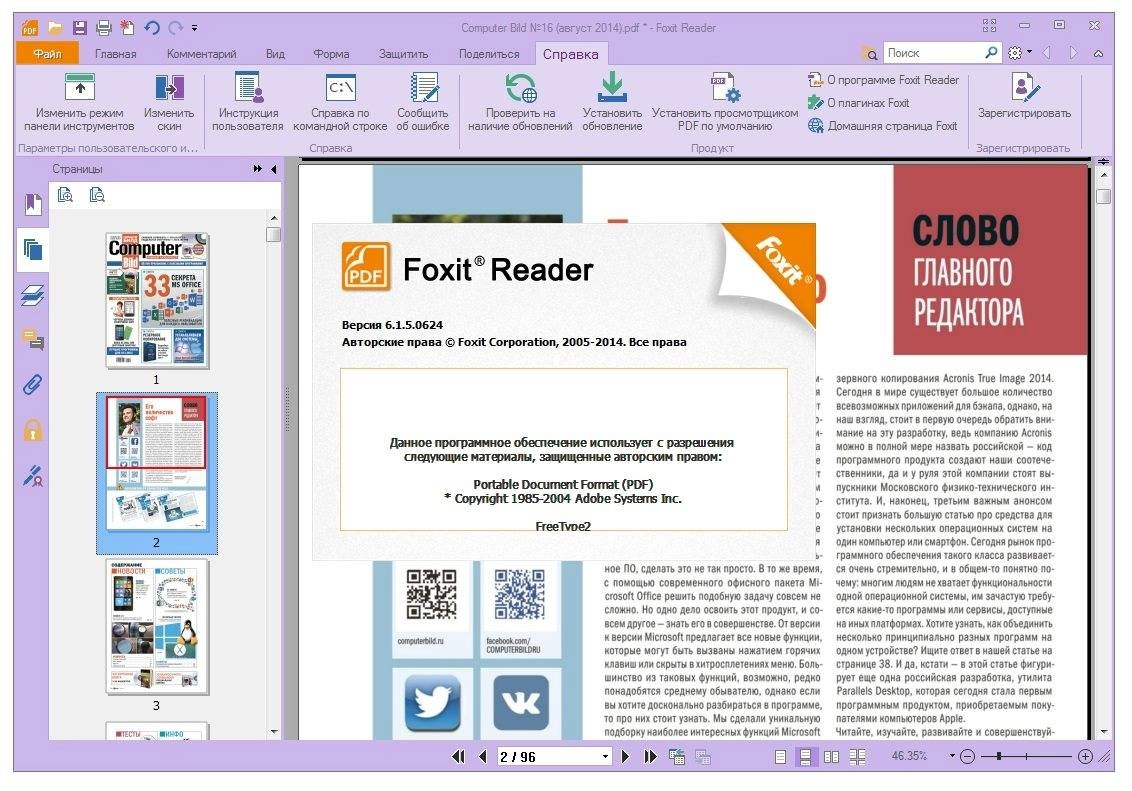This screenshot has width=1132, height=791.
Task: Zoom in with the plus button
Action: point(1084,756)
